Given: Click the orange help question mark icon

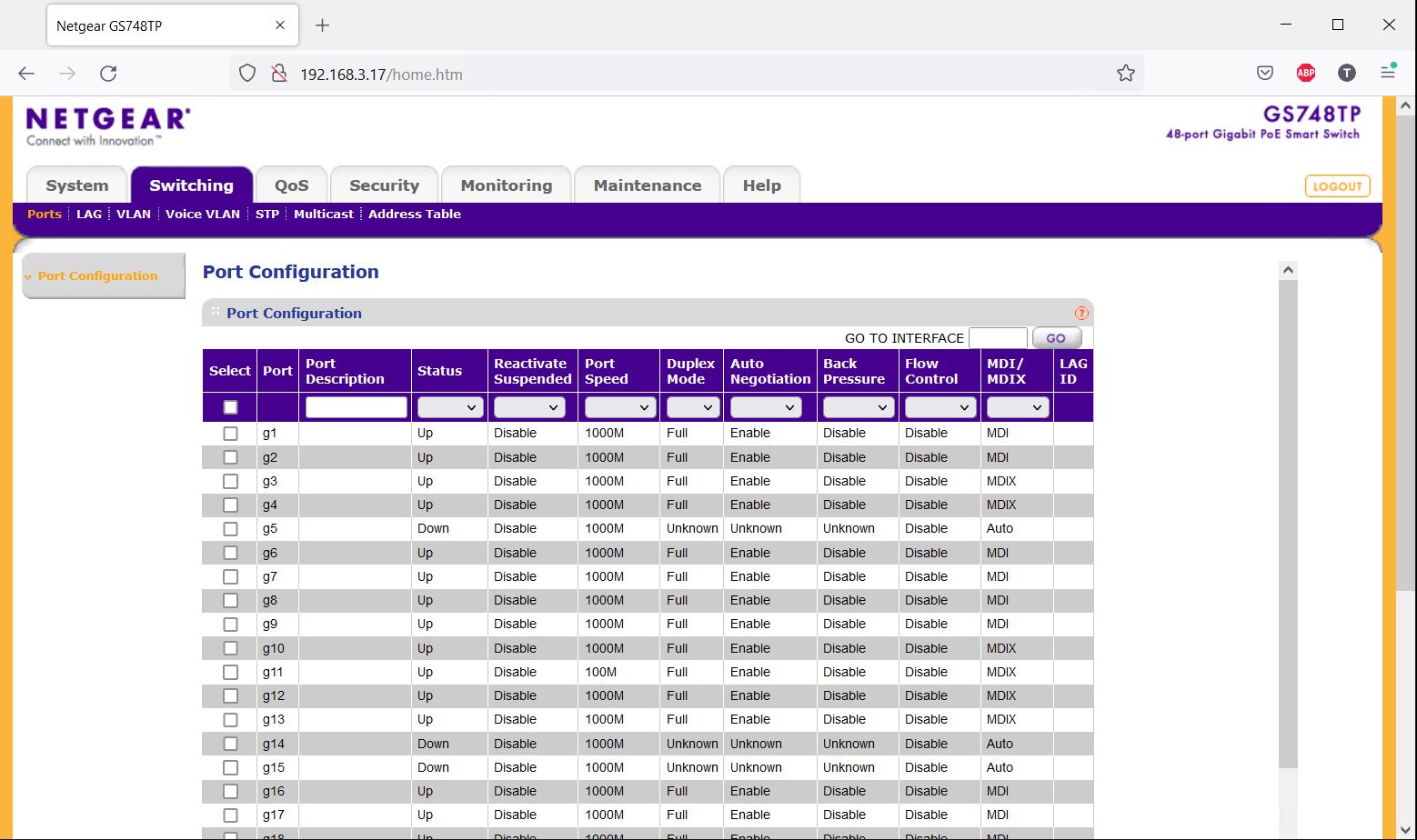Looking at the screenshot, I should (1081, 313).
